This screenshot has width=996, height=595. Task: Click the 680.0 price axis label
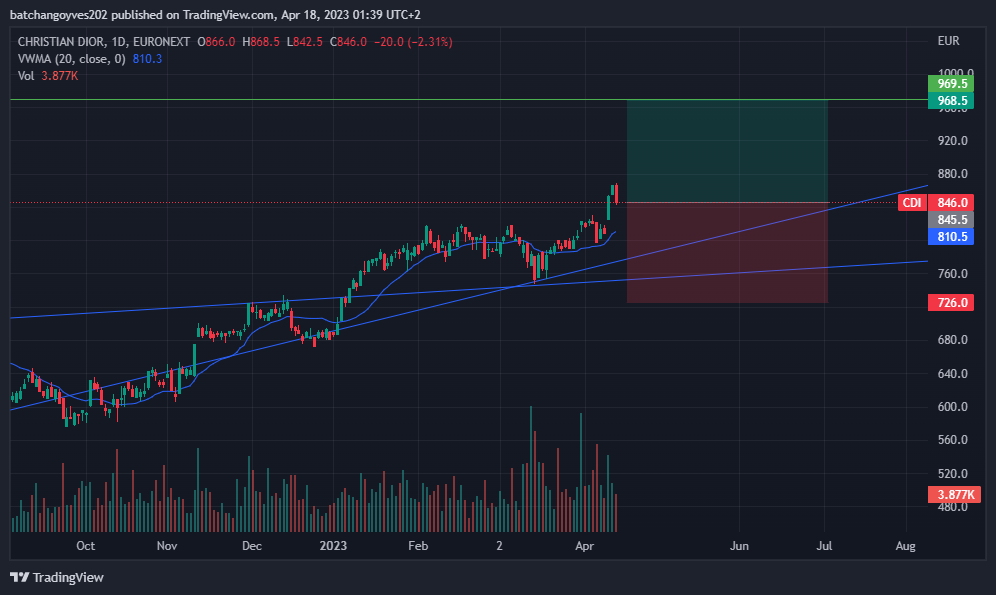tap(953, 340)
